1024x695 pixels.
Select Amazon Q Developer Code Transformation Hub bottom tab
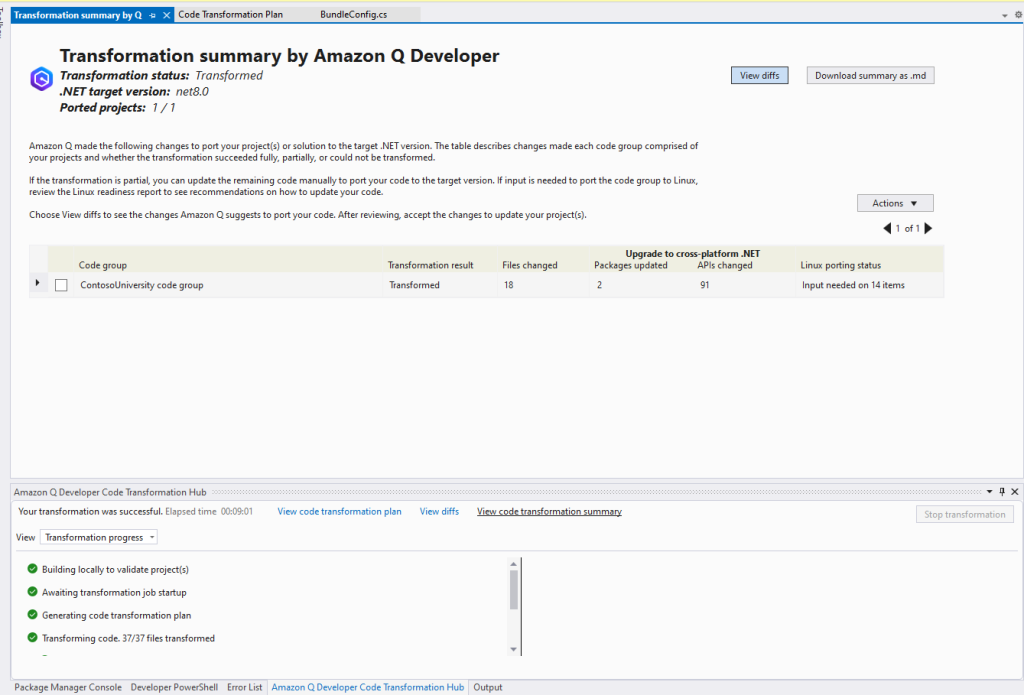point(368,687)
